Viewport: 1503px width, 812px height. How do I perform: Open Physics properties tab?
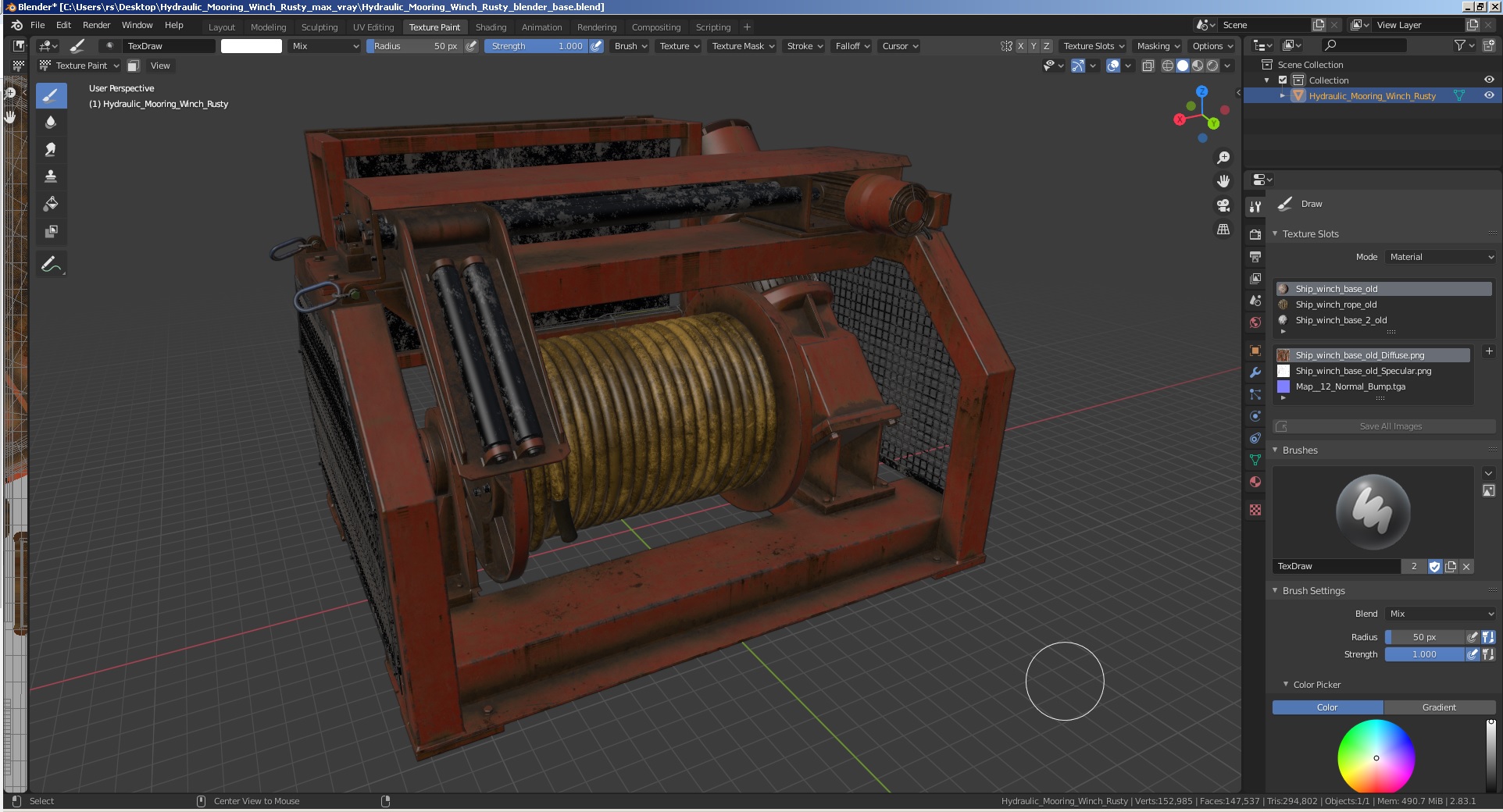pyautogui.click(x=1255, y=416)
